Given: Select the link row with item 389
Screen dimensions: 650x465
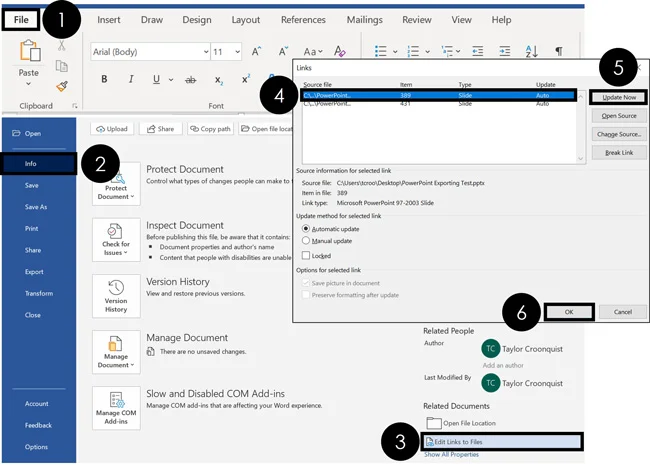Looking at the screenshot, I should point(439,95).
